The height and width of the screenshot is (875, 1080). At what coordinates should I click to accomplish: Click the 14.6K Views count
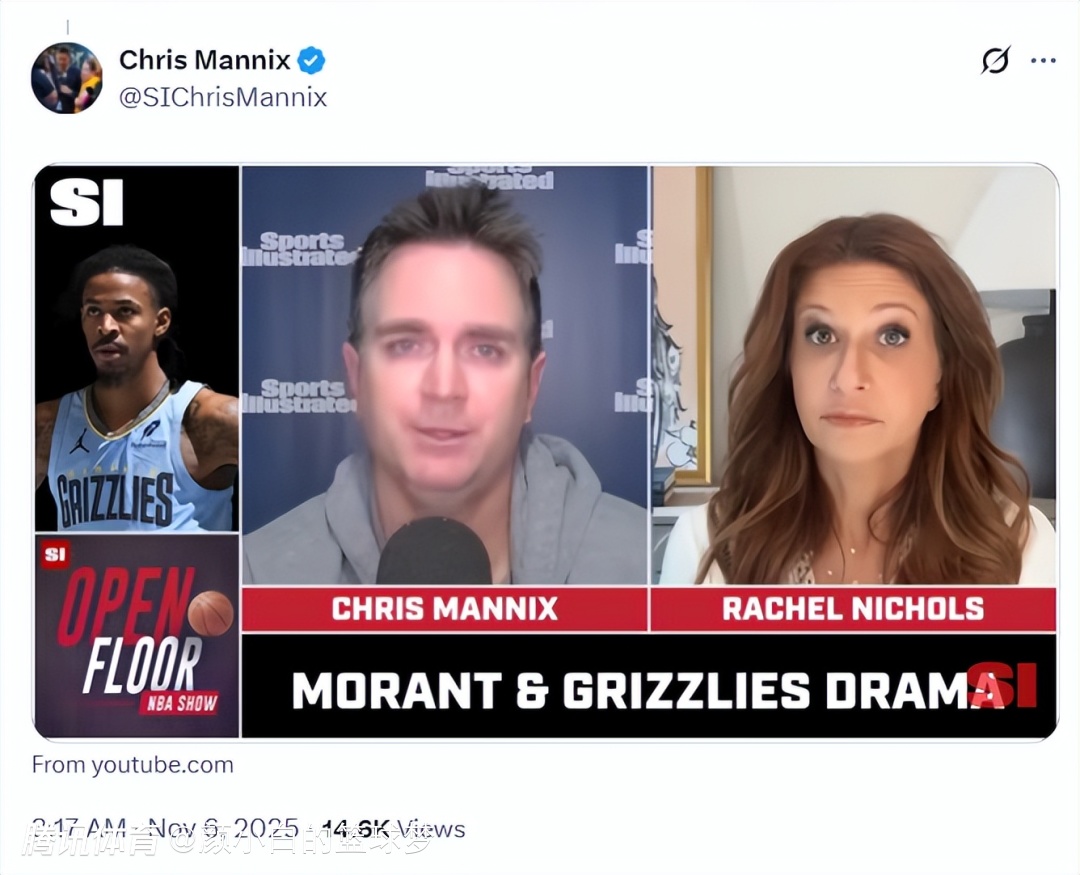pos(393,828)
